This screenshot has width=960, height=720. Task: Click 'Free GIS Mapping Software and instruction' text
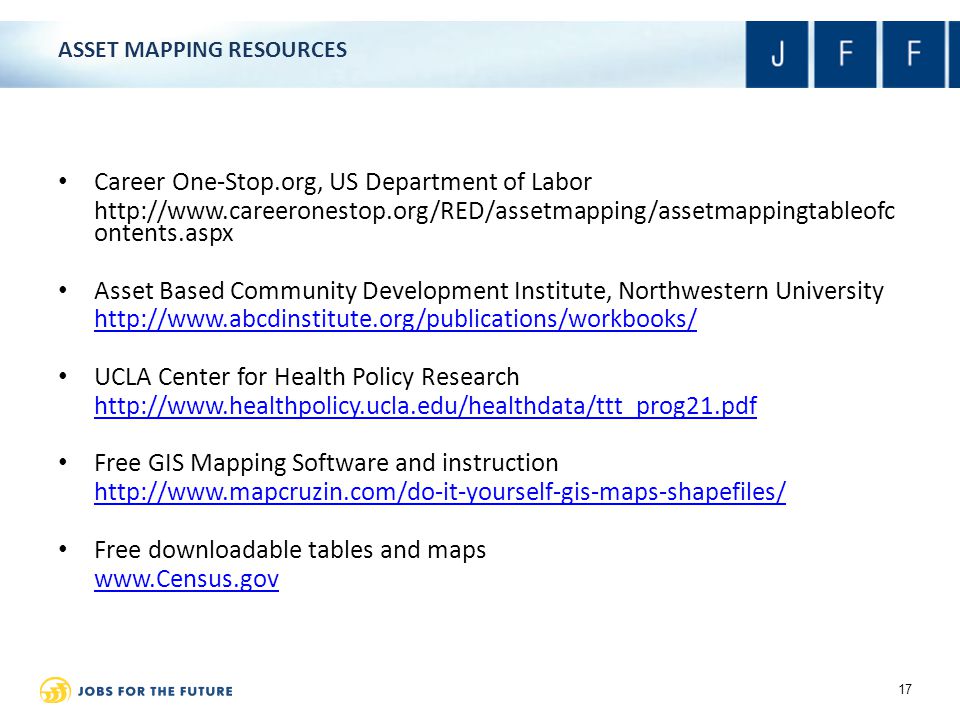[326, 463]
